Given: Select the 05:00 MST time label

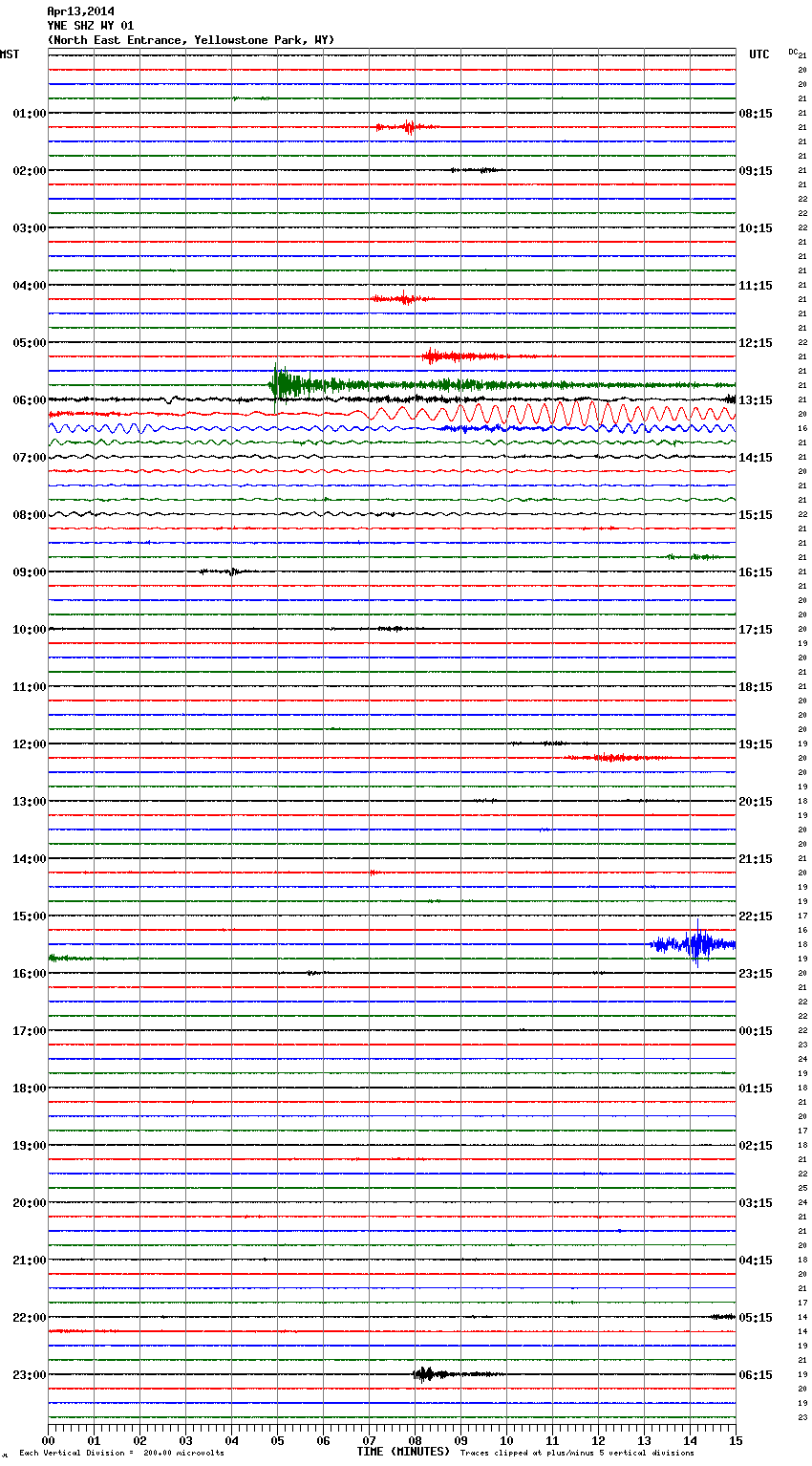Looking at the screenshot, I should click(29, 343).
